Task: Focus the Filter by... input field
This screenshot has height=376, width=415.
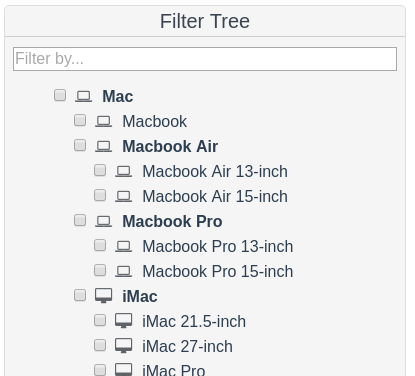Action: pyautogui.click(x=205, y=59)
